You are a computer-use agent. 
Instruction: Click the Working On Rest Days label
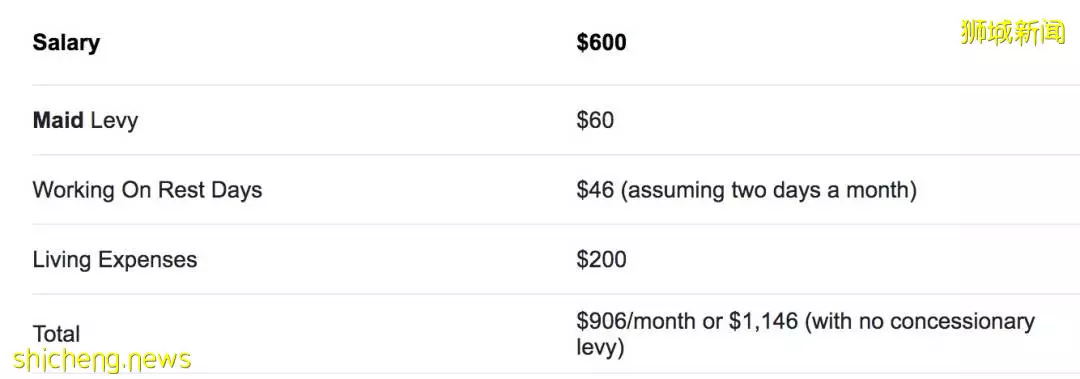[x=147, y=190]
